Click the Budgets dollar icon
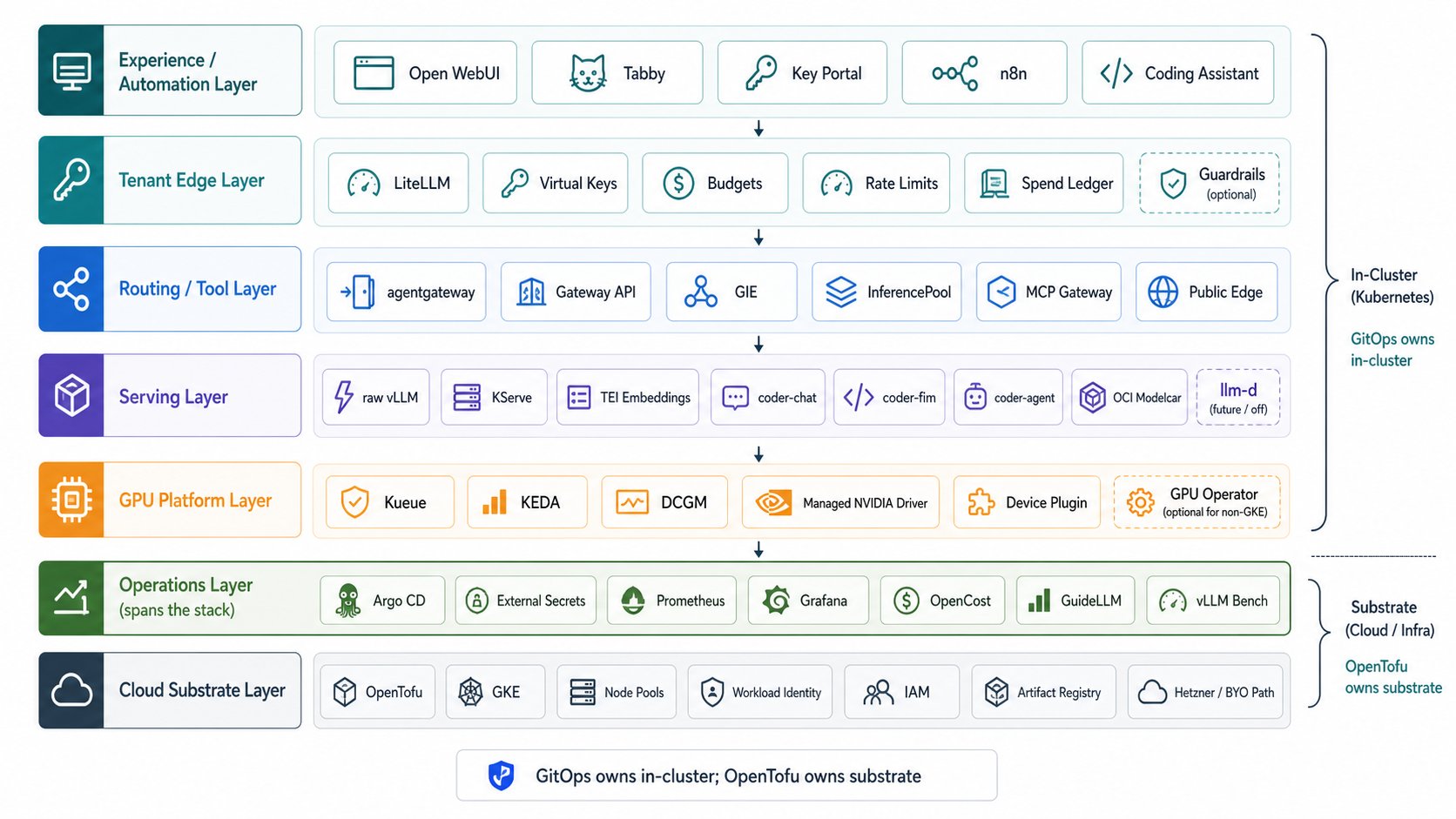The height and width of the screenshot is (819, 1456). (x=678, y=183)
